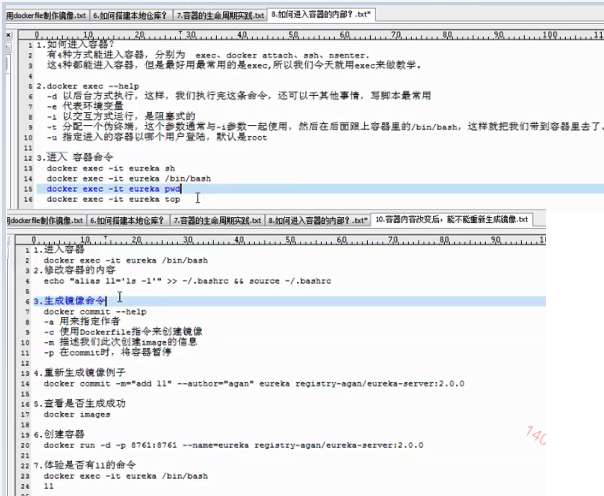
Task: Click heading '5.查看是否生成成功'
Action: (x=80, y=404)
